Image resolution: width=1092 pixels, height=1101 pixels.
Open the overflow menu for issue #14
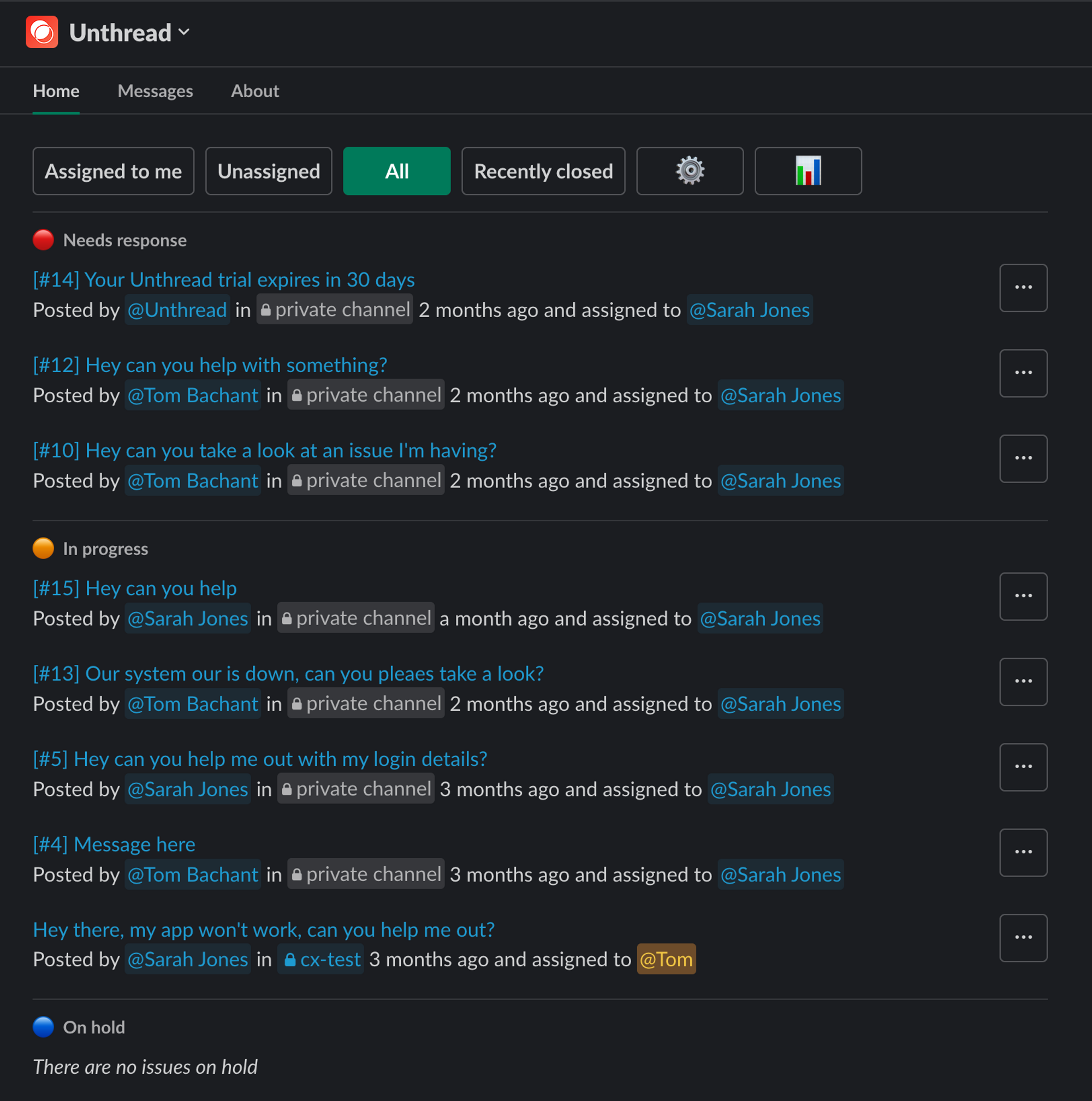click(x=1023, y=288)
